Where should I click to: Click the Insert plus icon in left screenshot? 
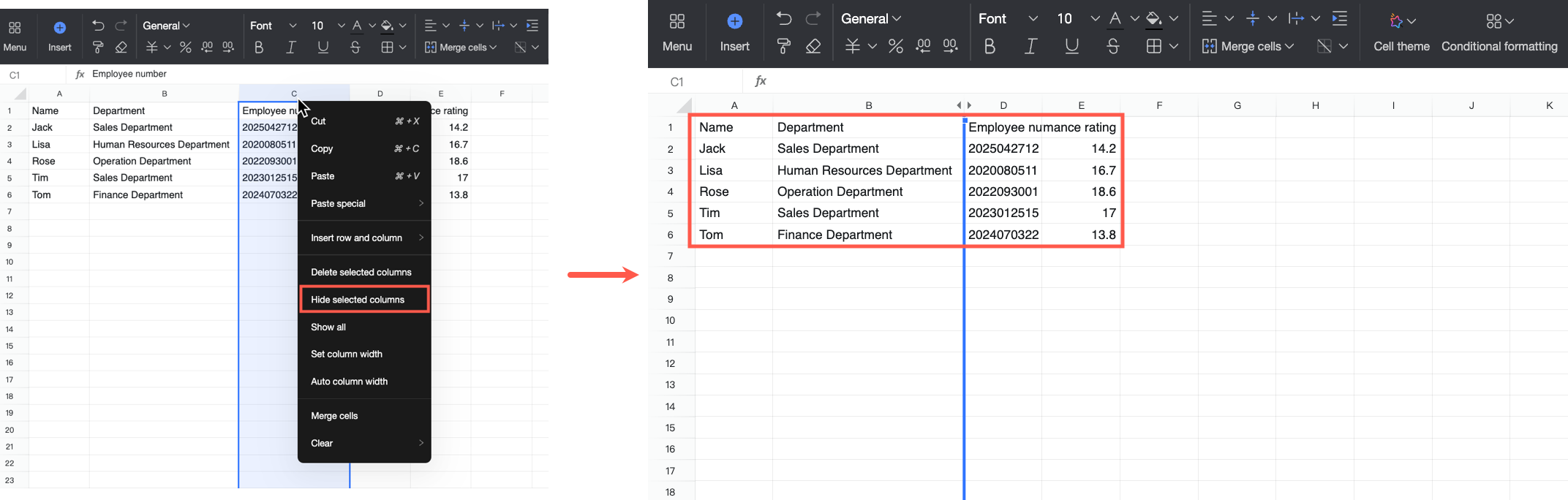(x=60, y=28)
